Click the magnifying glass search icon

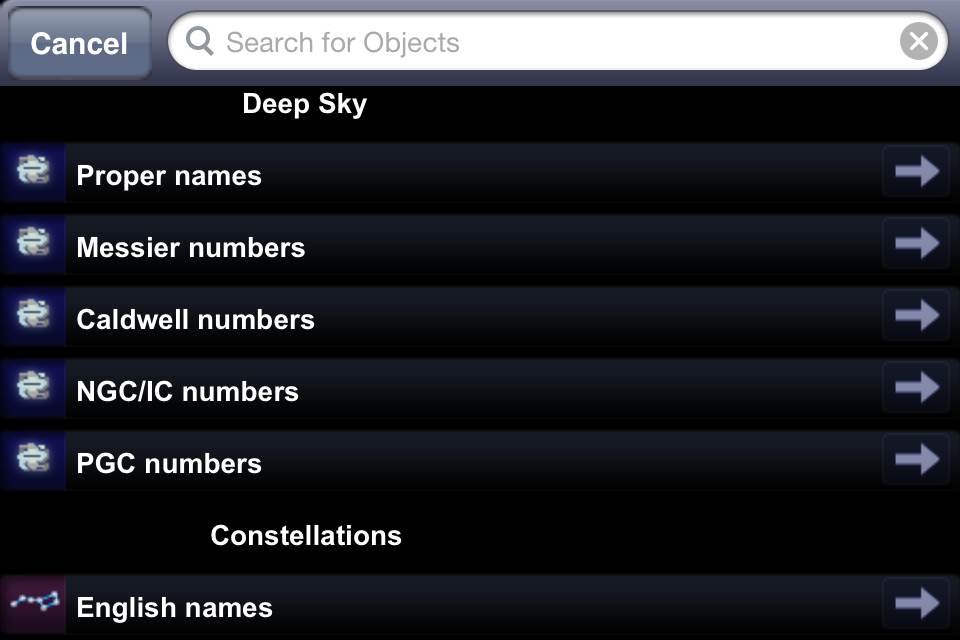click(200, 42)
